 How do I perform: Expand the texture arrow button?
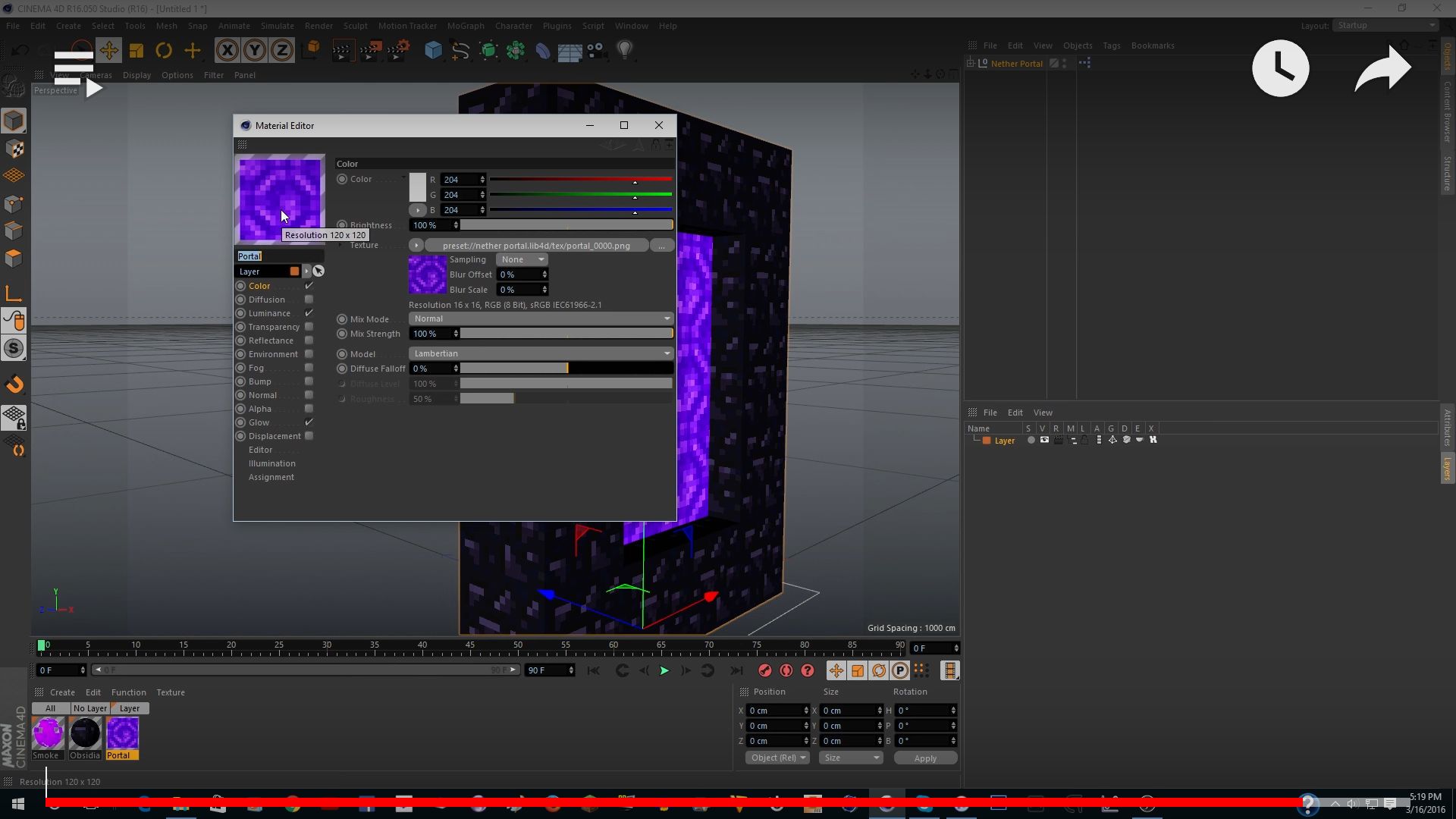click(416, 246)
